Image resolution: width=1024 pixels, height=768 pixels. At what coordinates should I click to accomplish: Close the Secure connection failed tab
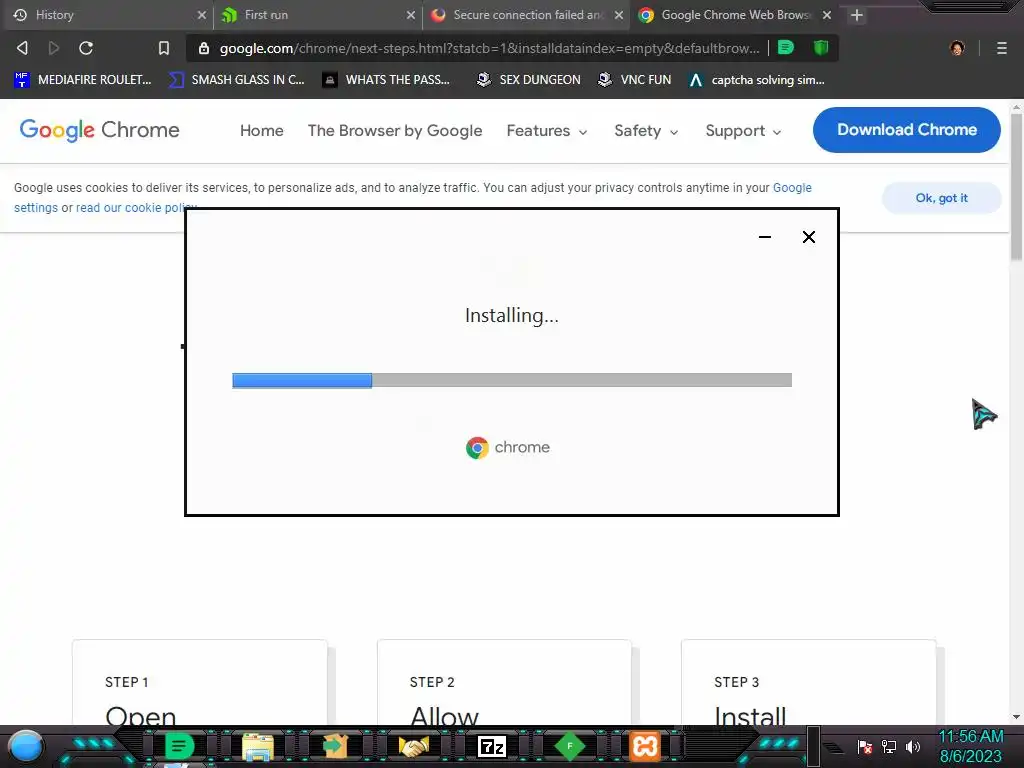click(x=619, y=15)
